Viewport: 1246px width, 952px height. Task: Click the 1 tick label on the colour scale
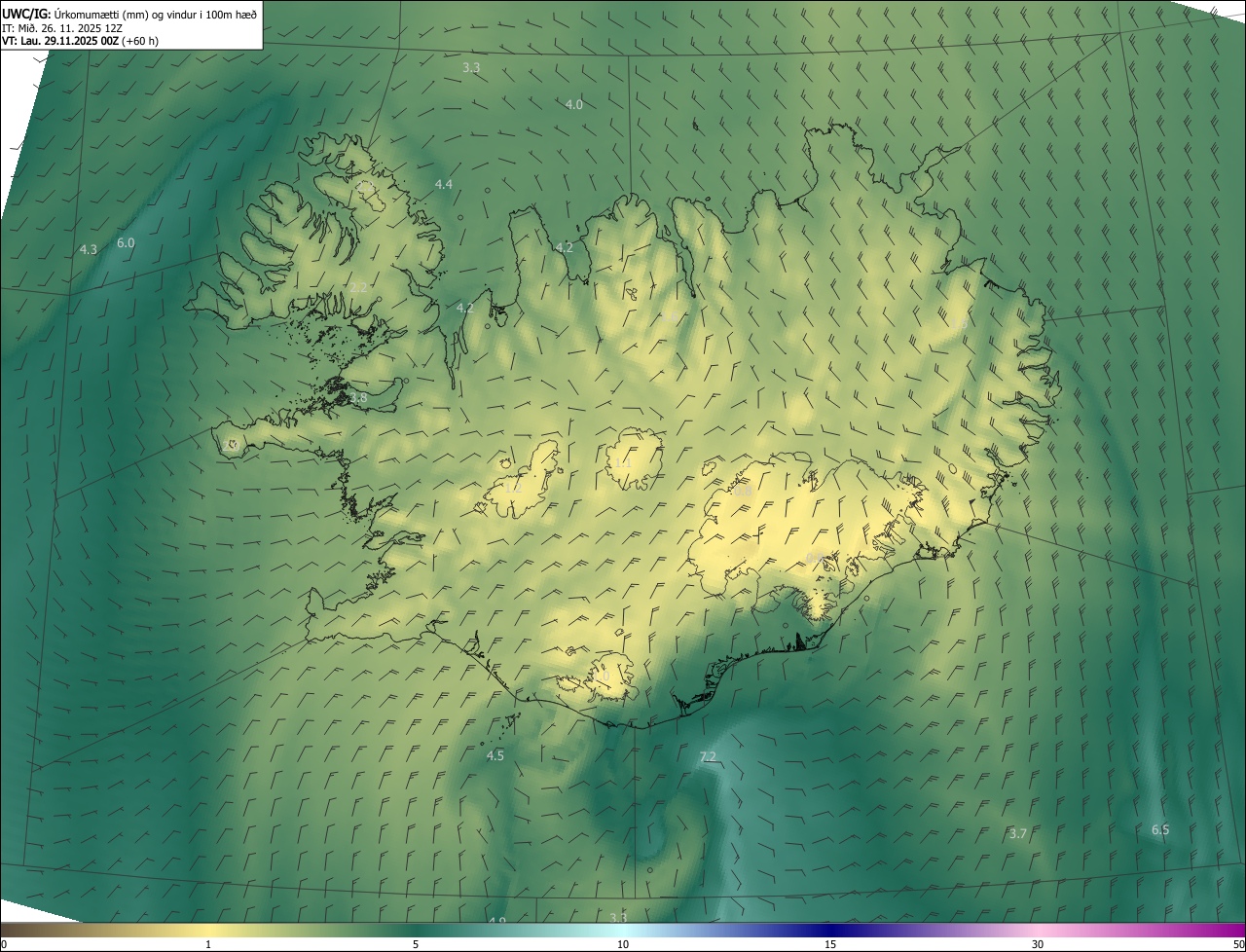208,944
